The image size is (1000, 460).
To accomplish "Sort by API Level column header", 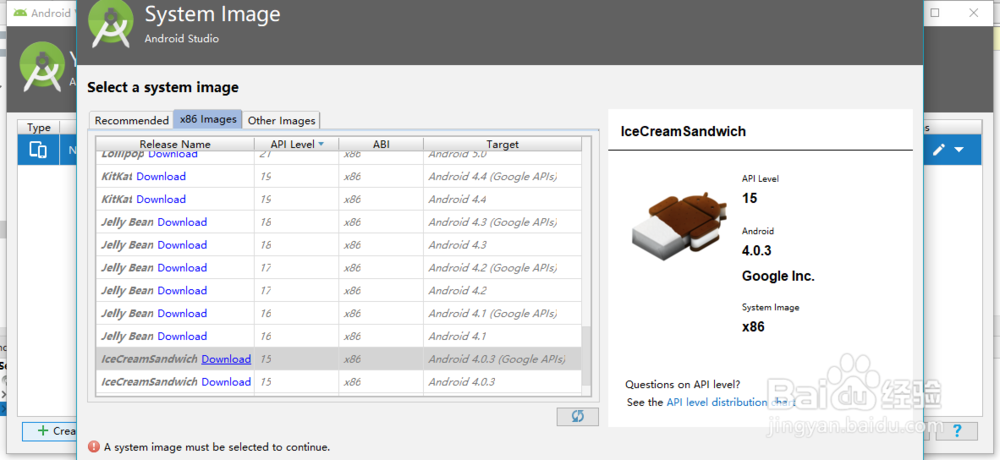I will 297,144.
